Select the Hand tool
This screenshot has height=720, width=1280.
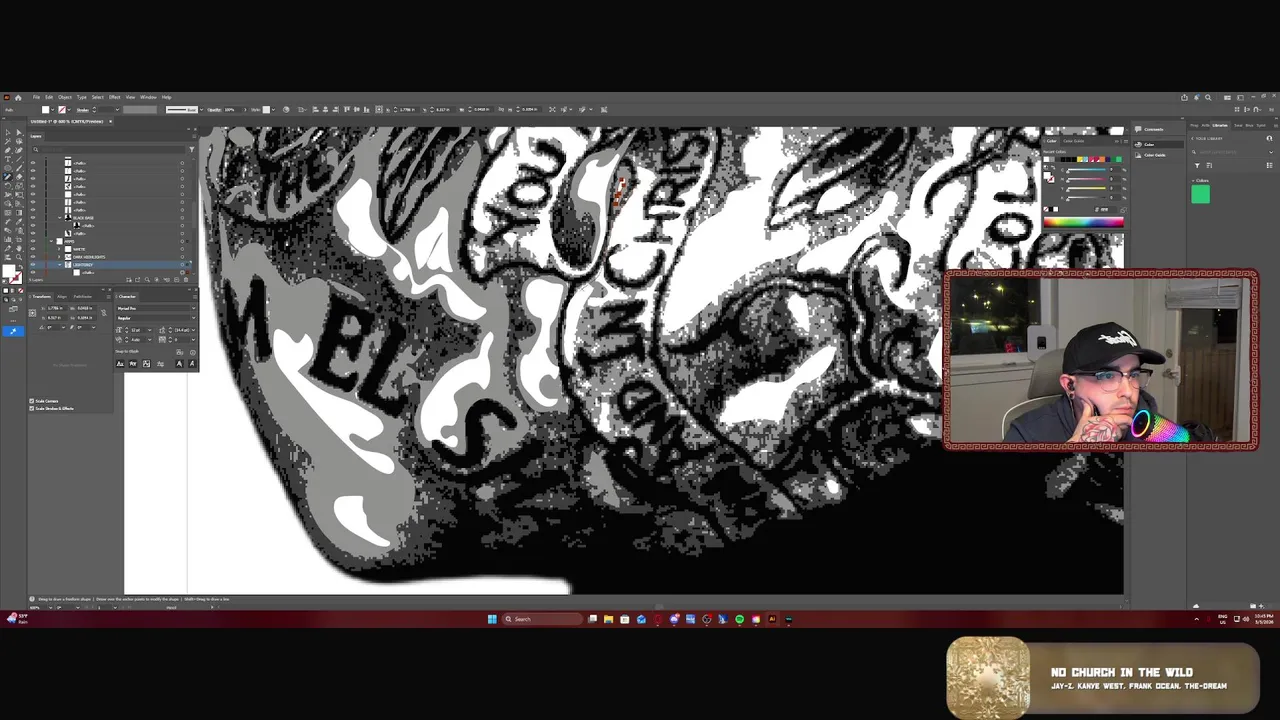tap(19, 248)
